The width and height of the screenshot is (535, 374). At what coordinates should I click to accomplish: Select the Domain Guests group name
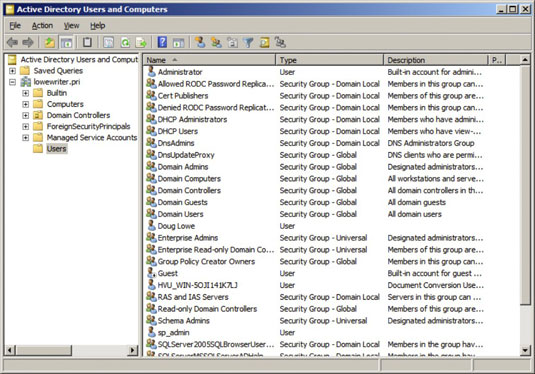point(182,202)
